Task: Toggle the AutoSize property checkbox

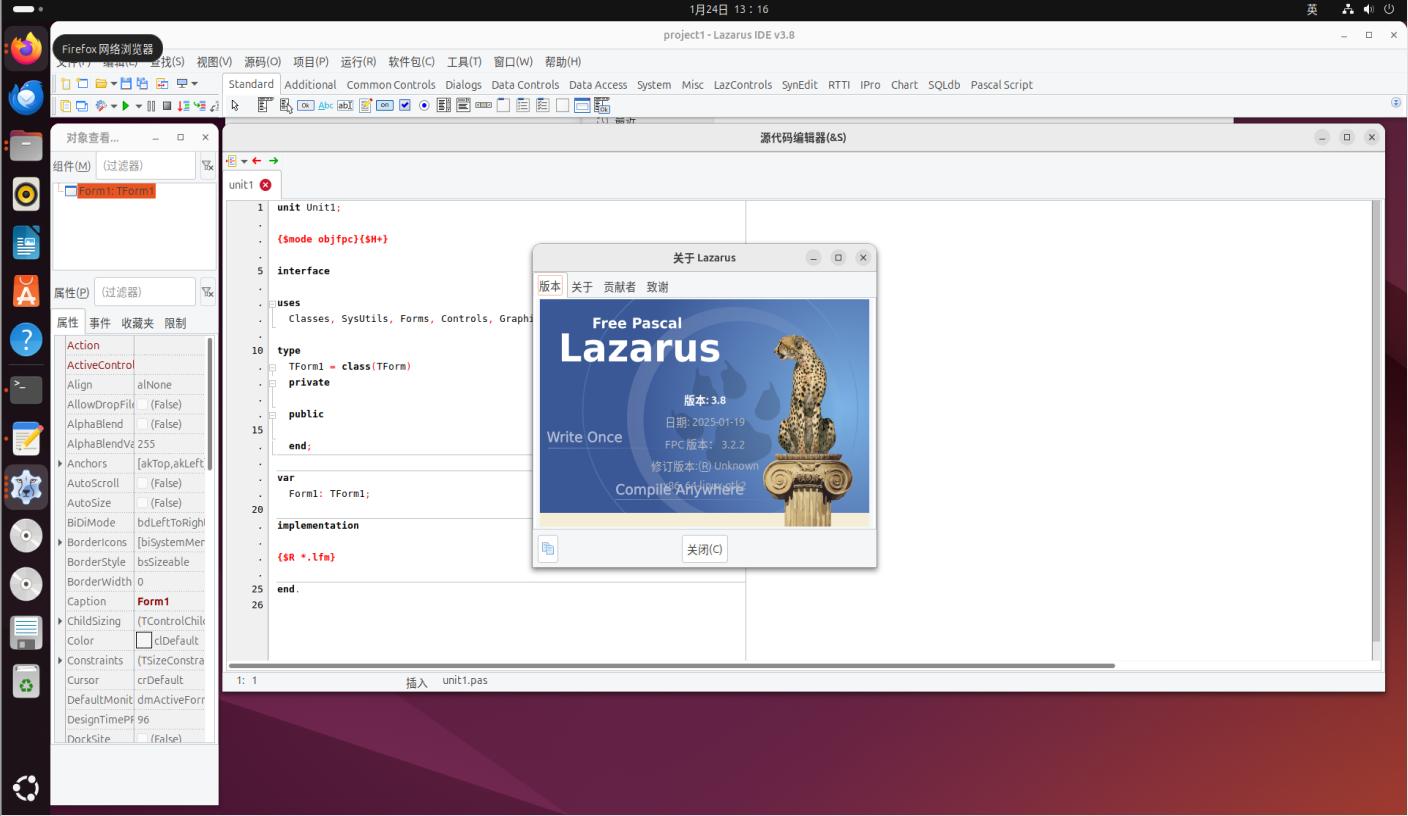Action: [143, 503]
